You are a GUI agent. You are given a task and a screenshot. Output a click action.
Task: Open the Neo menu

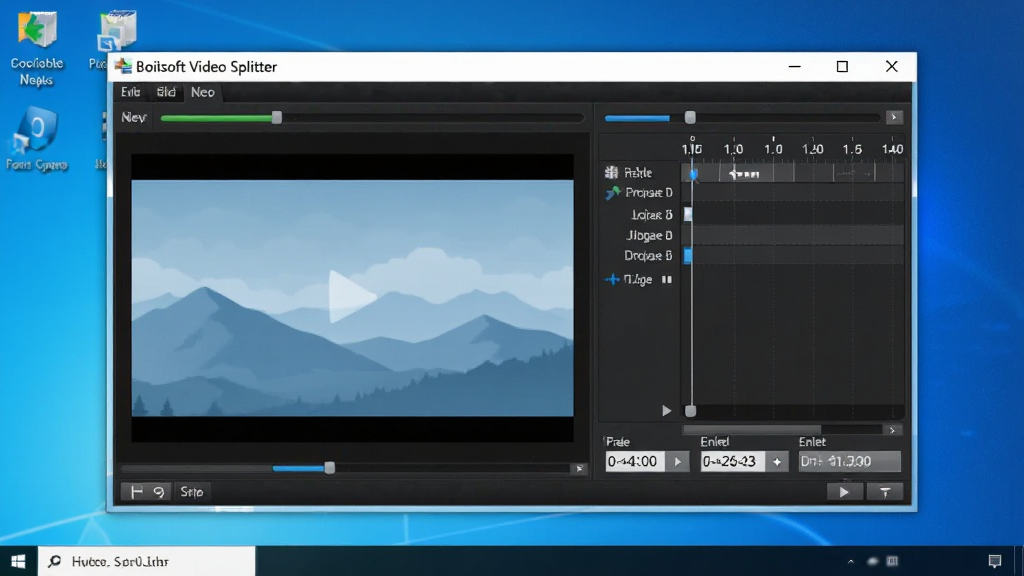[202, 92]
